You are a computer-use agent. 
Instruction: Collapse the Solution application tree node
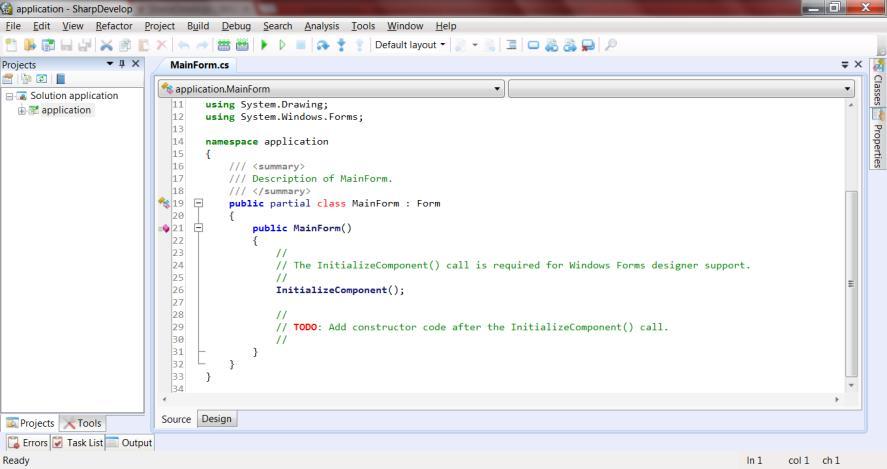pyautogui.click(x=9, y=96)
